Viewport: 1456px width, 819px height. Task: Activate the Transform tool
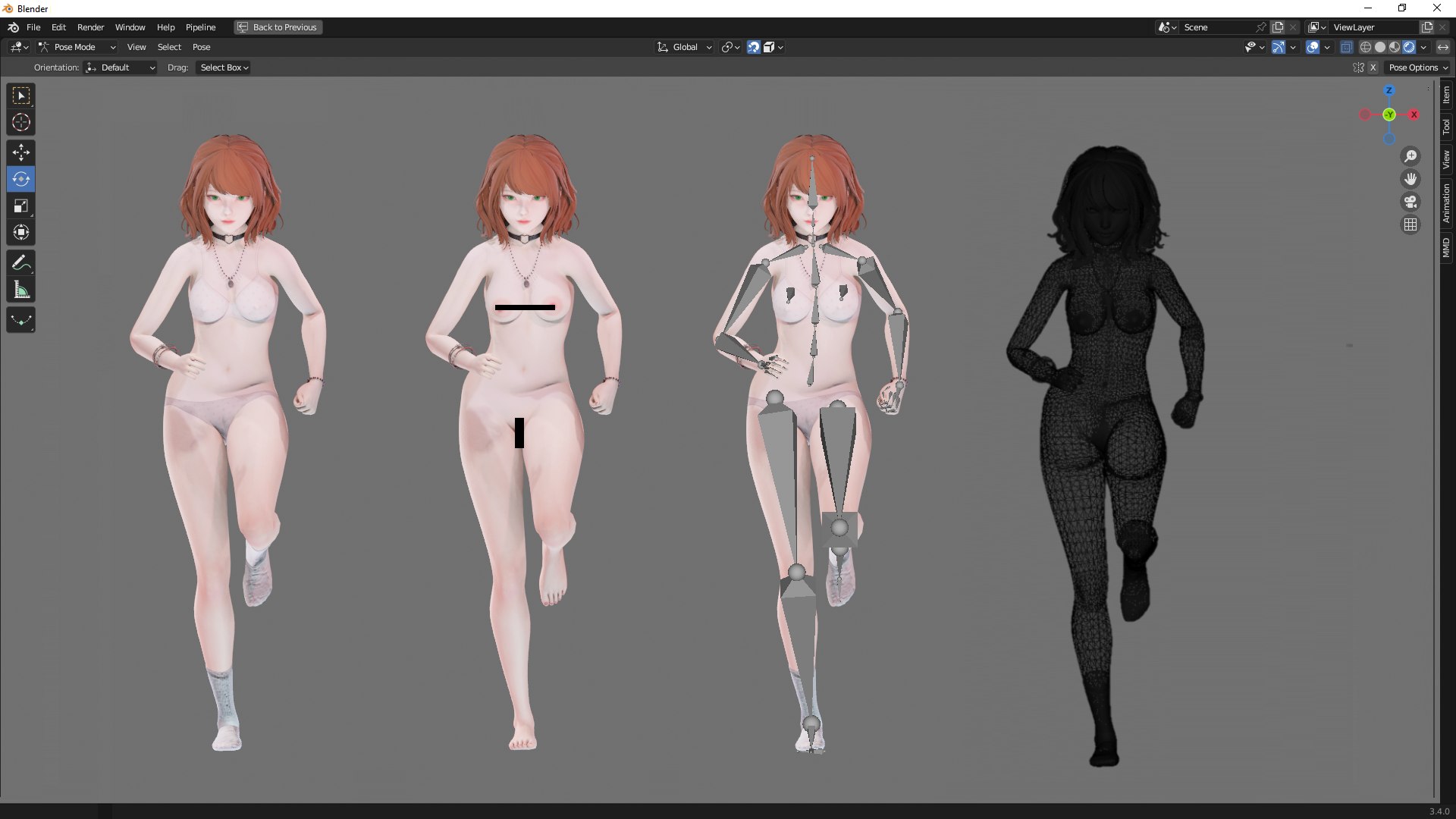coord(21,233)
